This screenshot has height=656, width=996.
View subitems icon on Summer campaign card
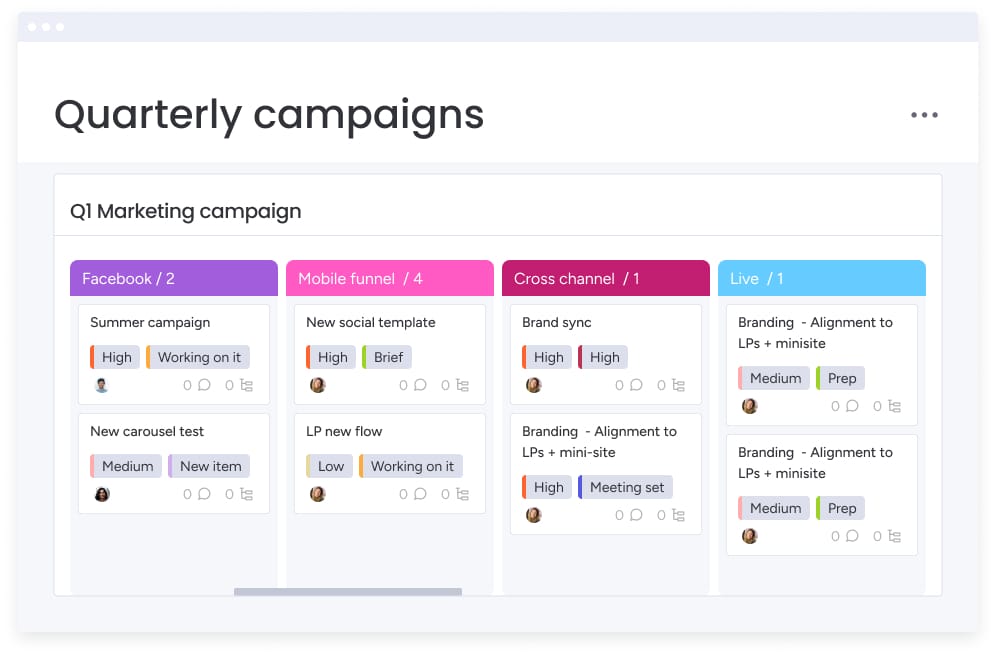246,385
